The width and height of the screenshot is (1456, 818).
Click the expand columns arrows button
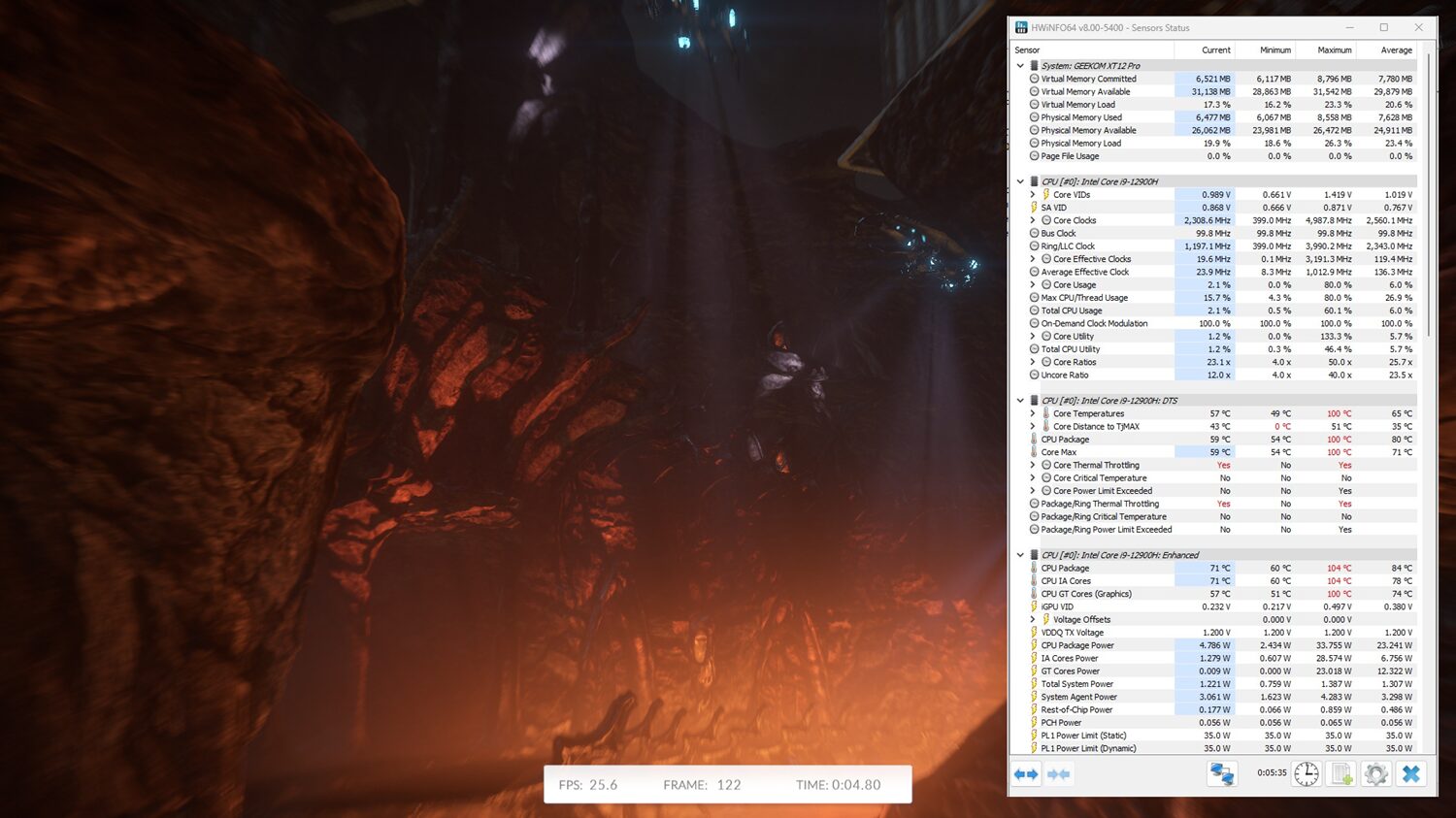pos(1027,774)
